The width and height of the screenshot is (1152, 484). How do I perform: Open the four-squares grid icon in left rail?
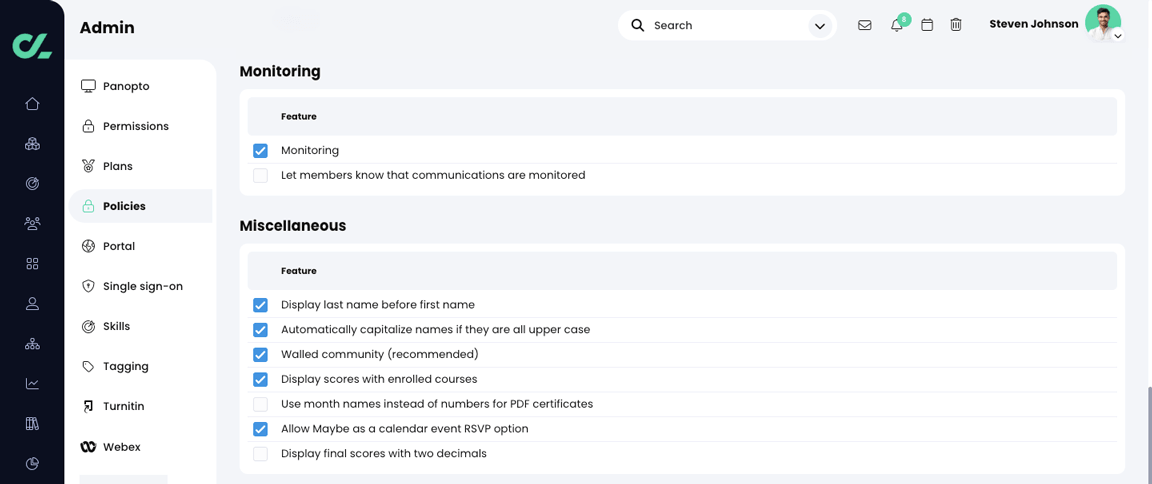pos(32,264)
